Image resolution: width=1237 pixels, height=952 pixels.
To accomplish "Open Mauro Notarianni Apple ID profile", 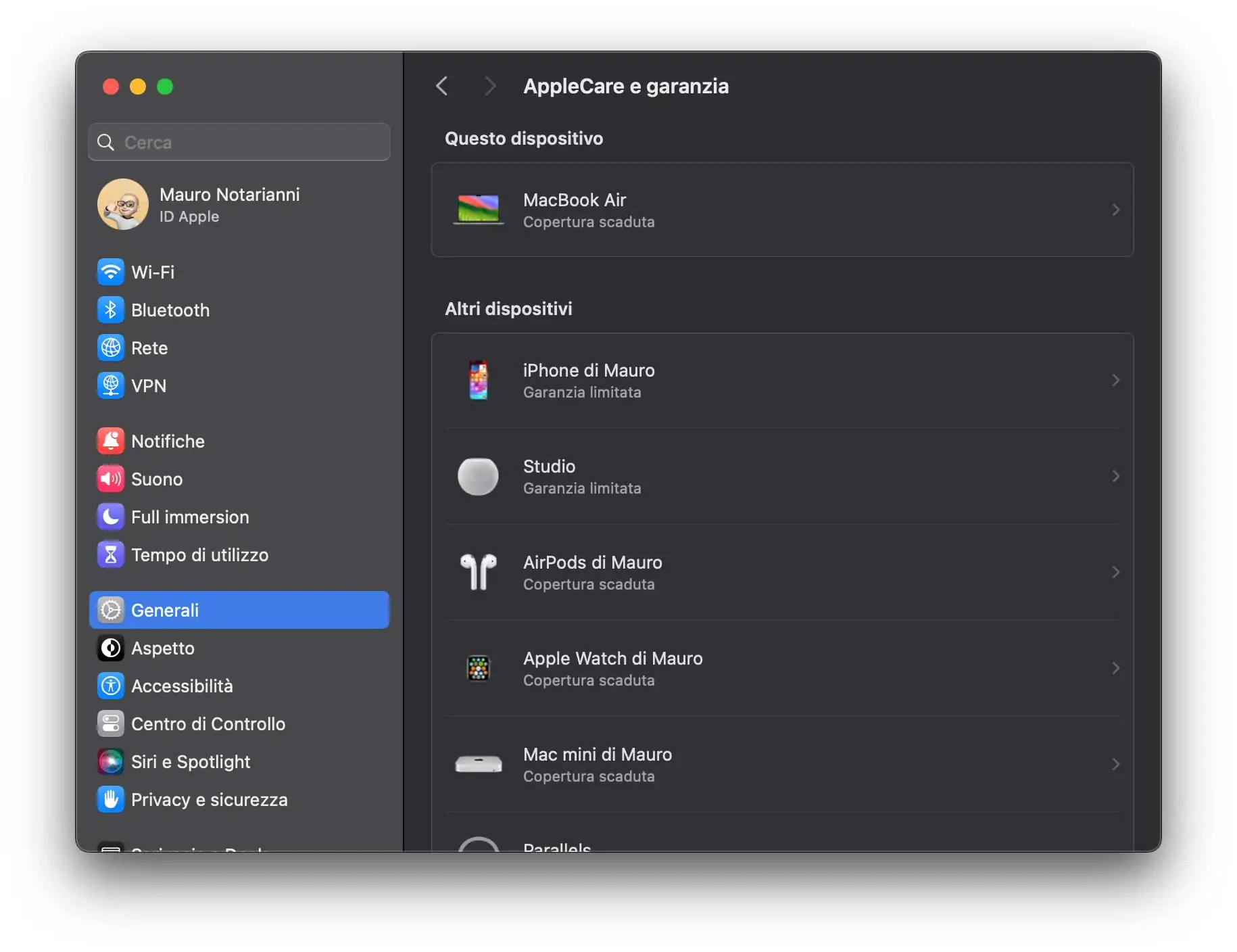I will pyautogui.click(x=228, y=204).
